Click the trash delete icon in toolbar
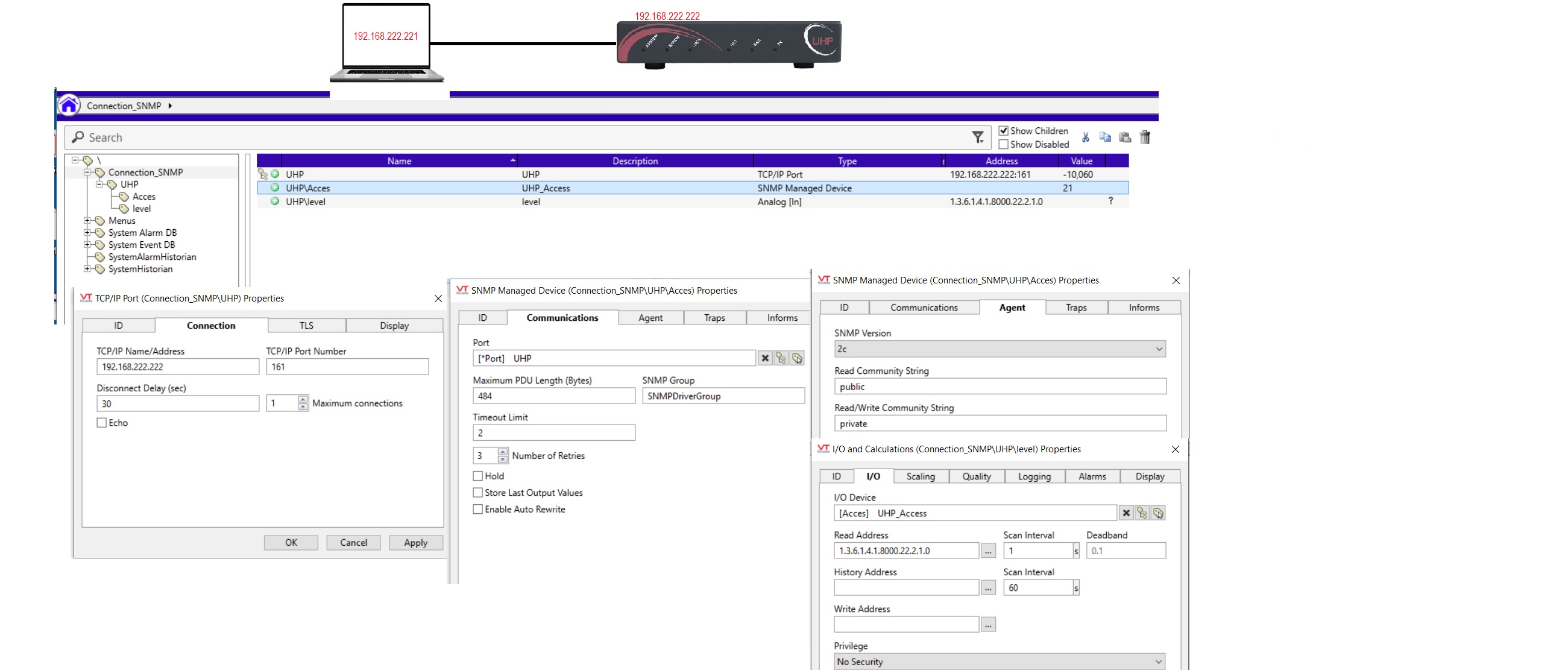Image resolution: width=1568 pixels, height=670 pixels. click(1145, 137)
